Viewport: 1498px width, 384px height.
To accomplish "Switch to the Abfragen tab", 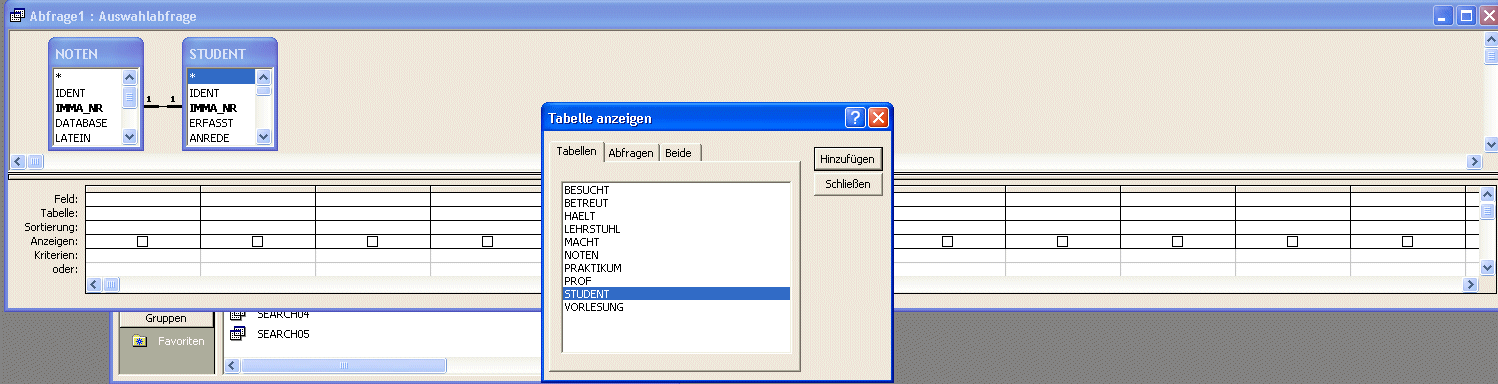I will point(631,153).
